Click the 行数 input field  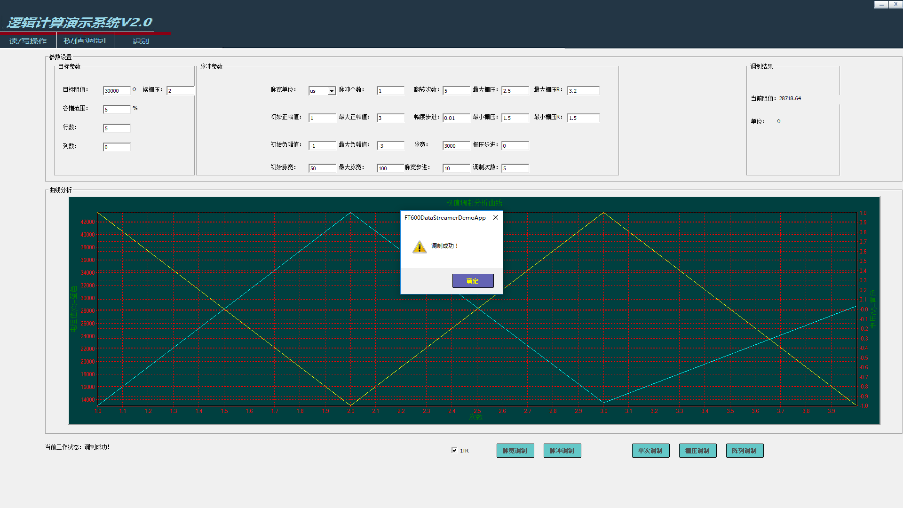click(117, 128)
